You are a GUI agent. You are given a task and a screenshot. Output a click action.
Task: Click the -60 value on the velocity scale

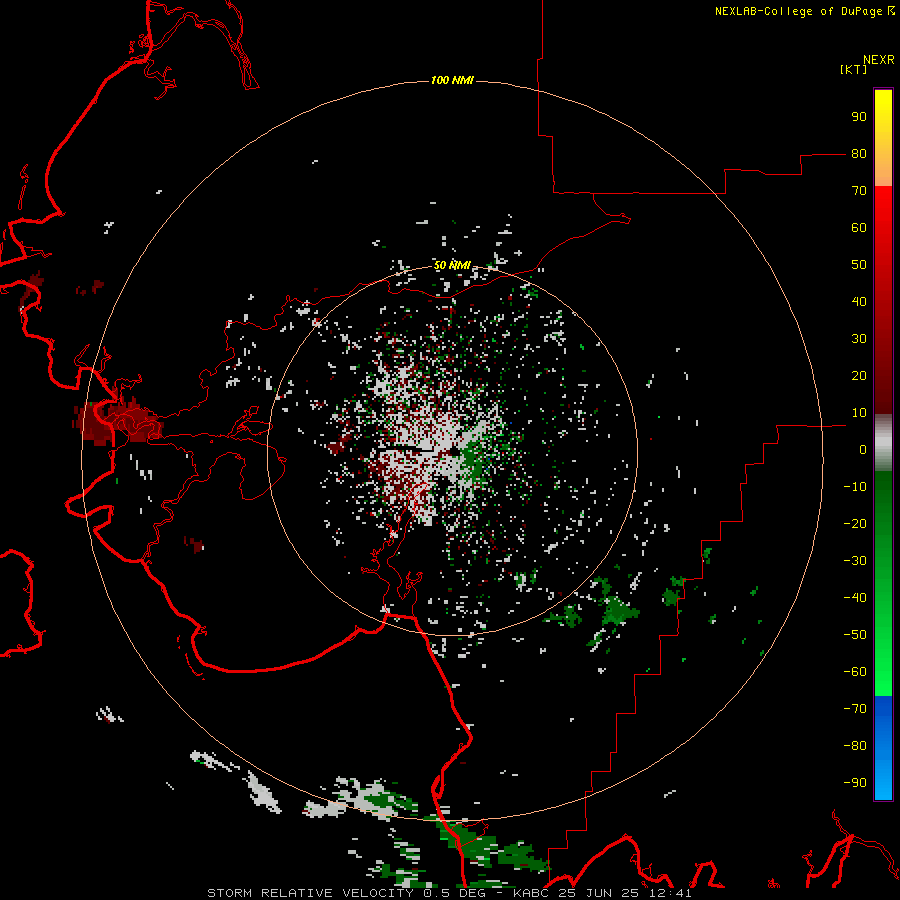click(x=855, y=672)
